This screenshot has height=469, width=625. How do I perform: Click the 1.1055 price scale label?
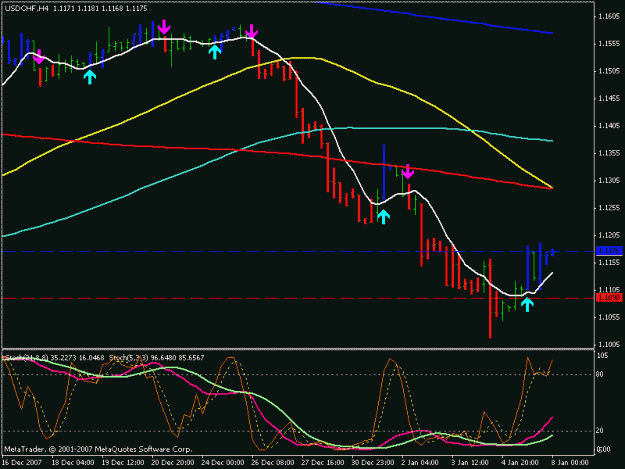pyautogui.click(x=609, y=318)
